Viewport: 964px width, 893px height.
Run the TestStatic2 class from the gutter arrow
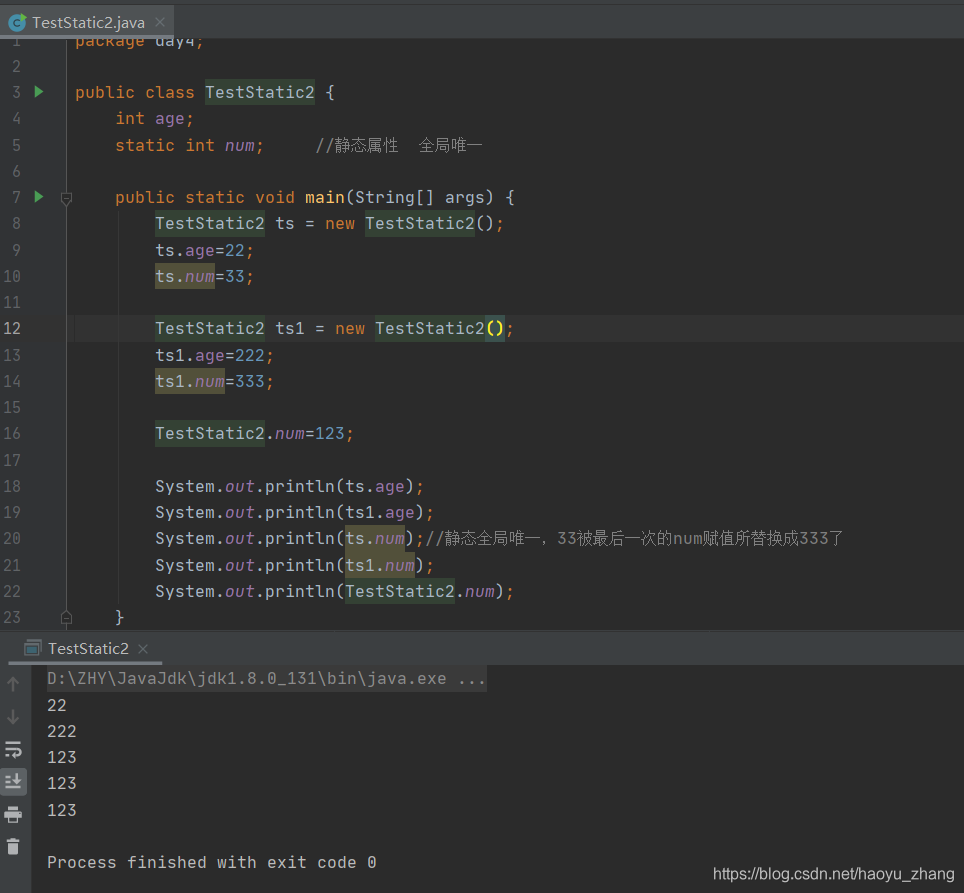point(39,92)
